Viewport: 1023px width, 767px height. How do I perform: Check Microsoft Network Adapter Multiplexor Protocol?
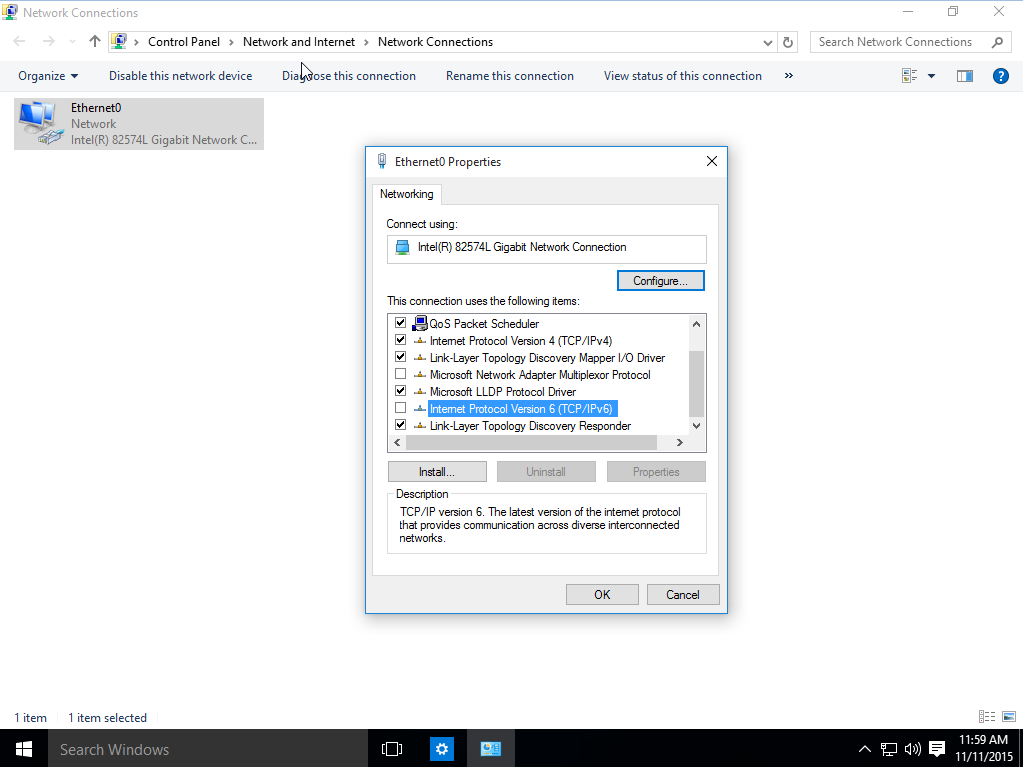[x=401, y=374]
